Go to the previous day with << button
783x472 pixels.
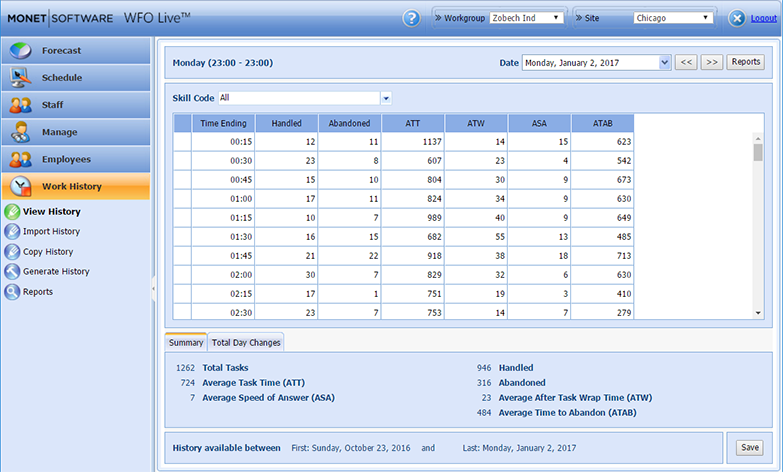click(686, 62)
